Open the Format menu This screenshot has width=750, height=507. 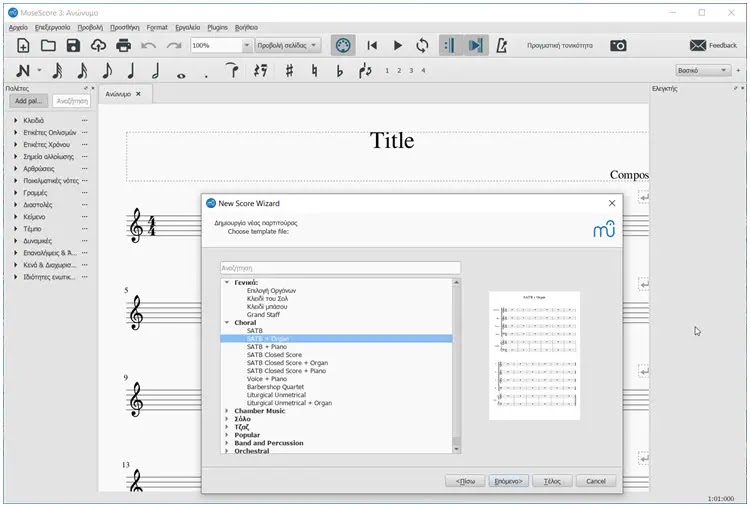pos(157,27)
